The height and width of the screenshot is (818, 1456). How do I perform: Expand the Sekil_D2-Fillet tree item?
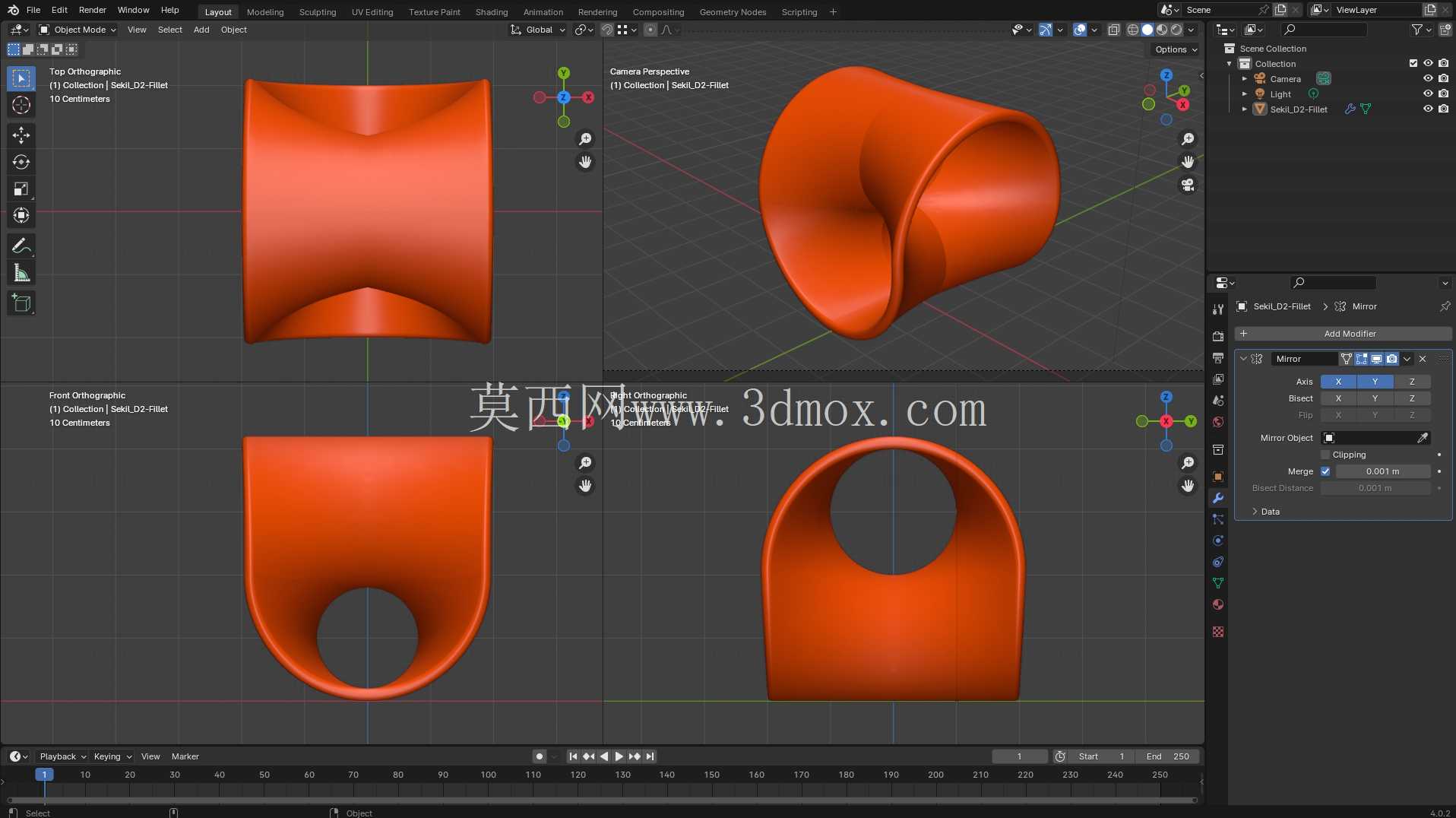point(1244,109)
